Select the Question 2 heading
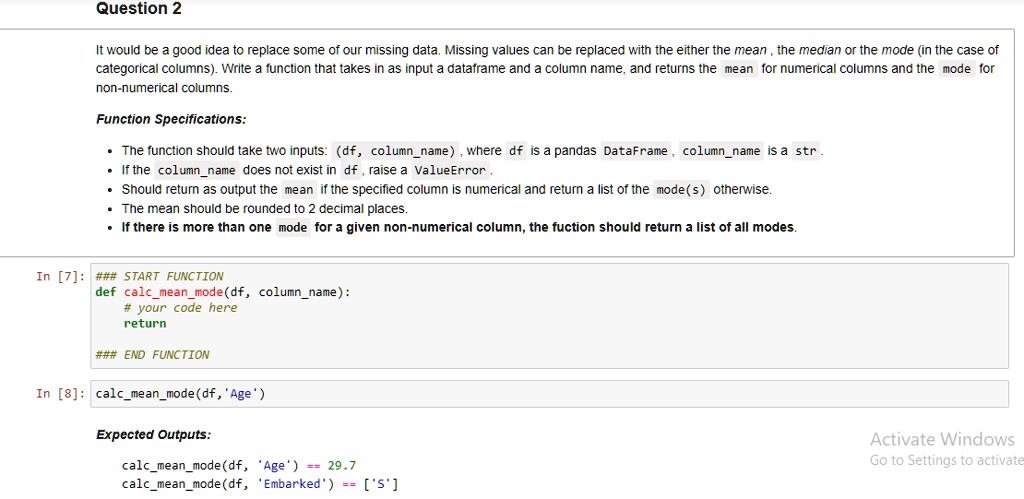This screenshot has height=499, width=1024. 138,9
